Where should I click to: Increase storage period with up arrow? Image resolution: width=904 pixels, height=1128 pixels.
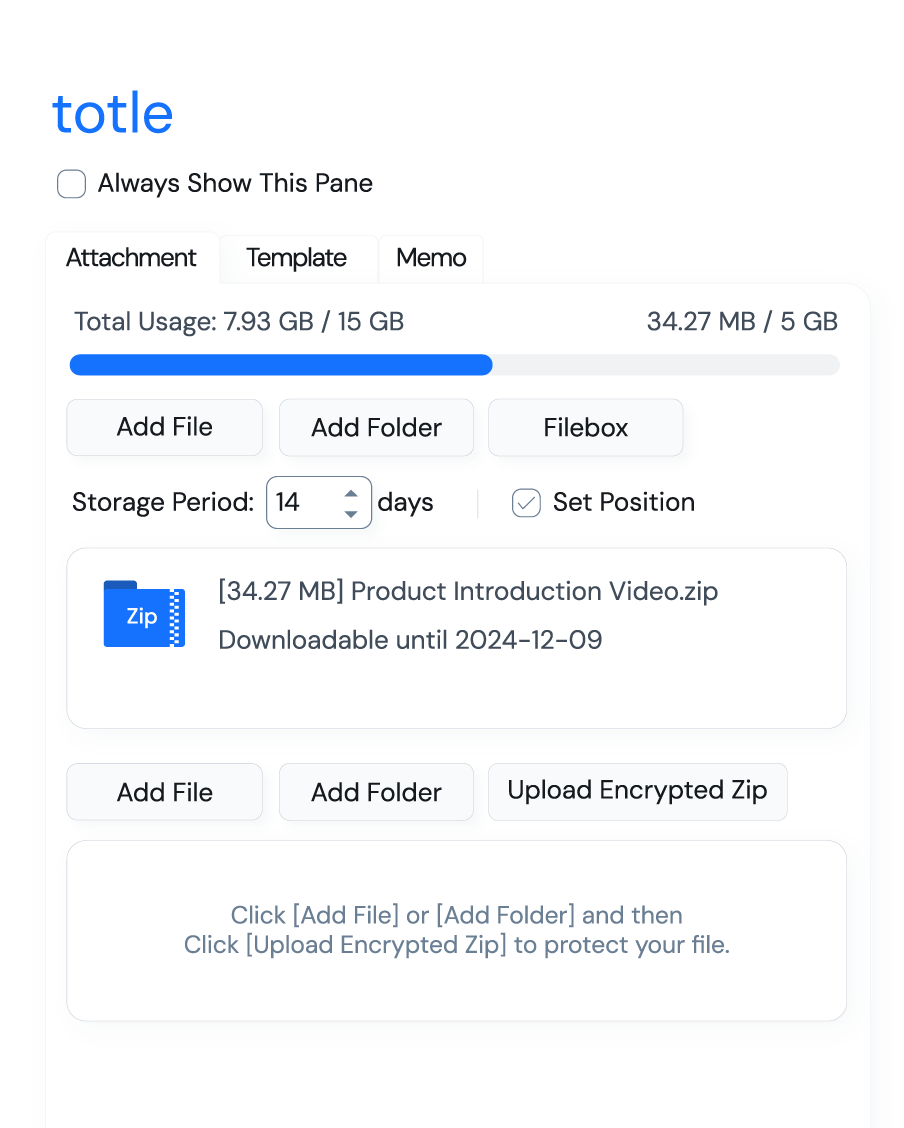click(x=351, y=493)
